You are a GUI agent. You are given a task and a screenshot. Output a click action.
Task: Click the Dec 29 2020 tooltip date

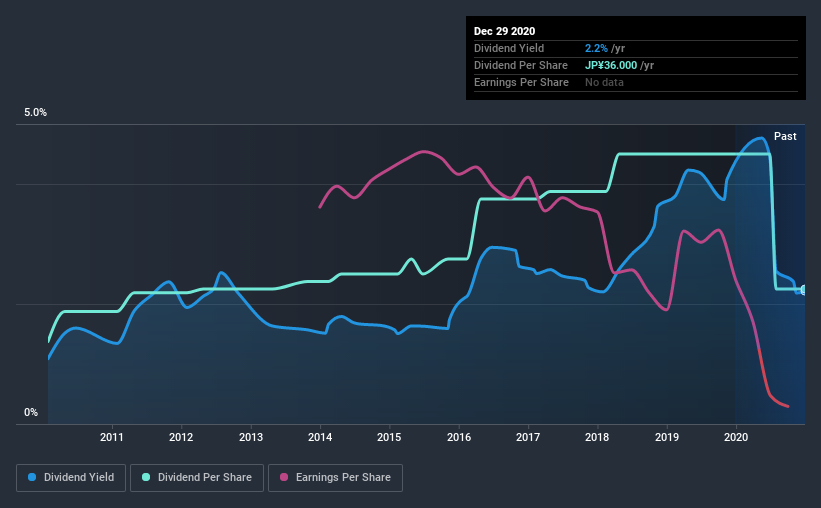click(504, 31)
